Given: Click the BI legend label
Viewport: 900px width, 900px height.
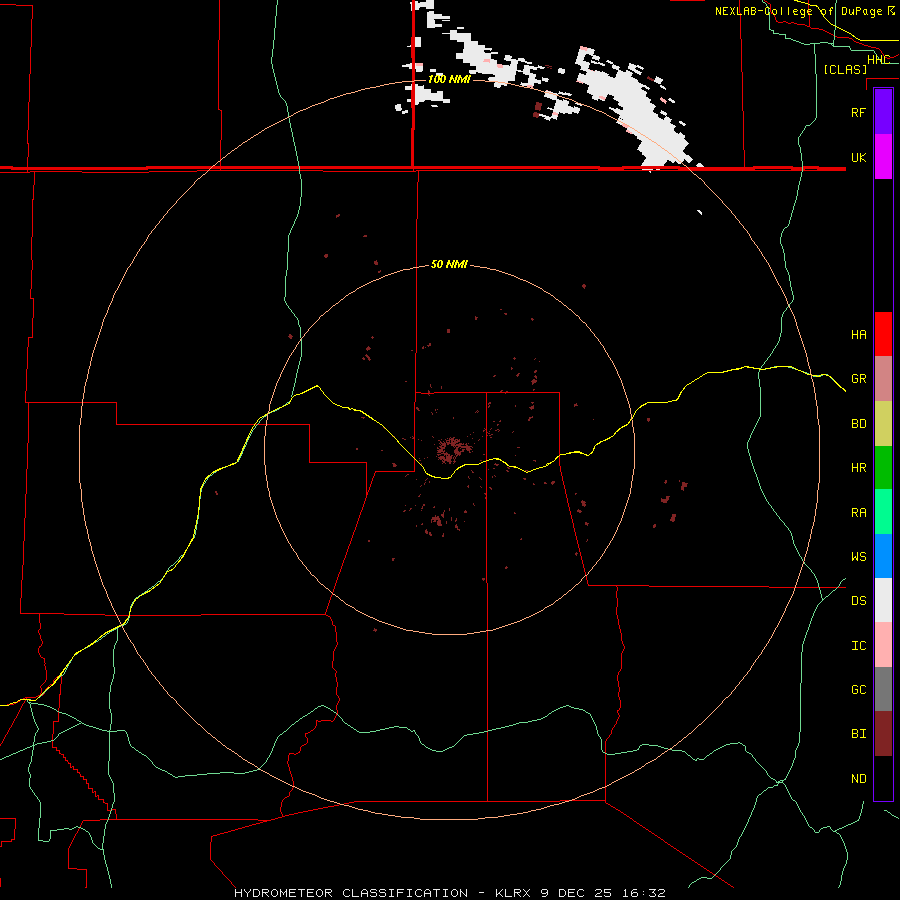Looking at the screenshot, I should coord(859,734).
